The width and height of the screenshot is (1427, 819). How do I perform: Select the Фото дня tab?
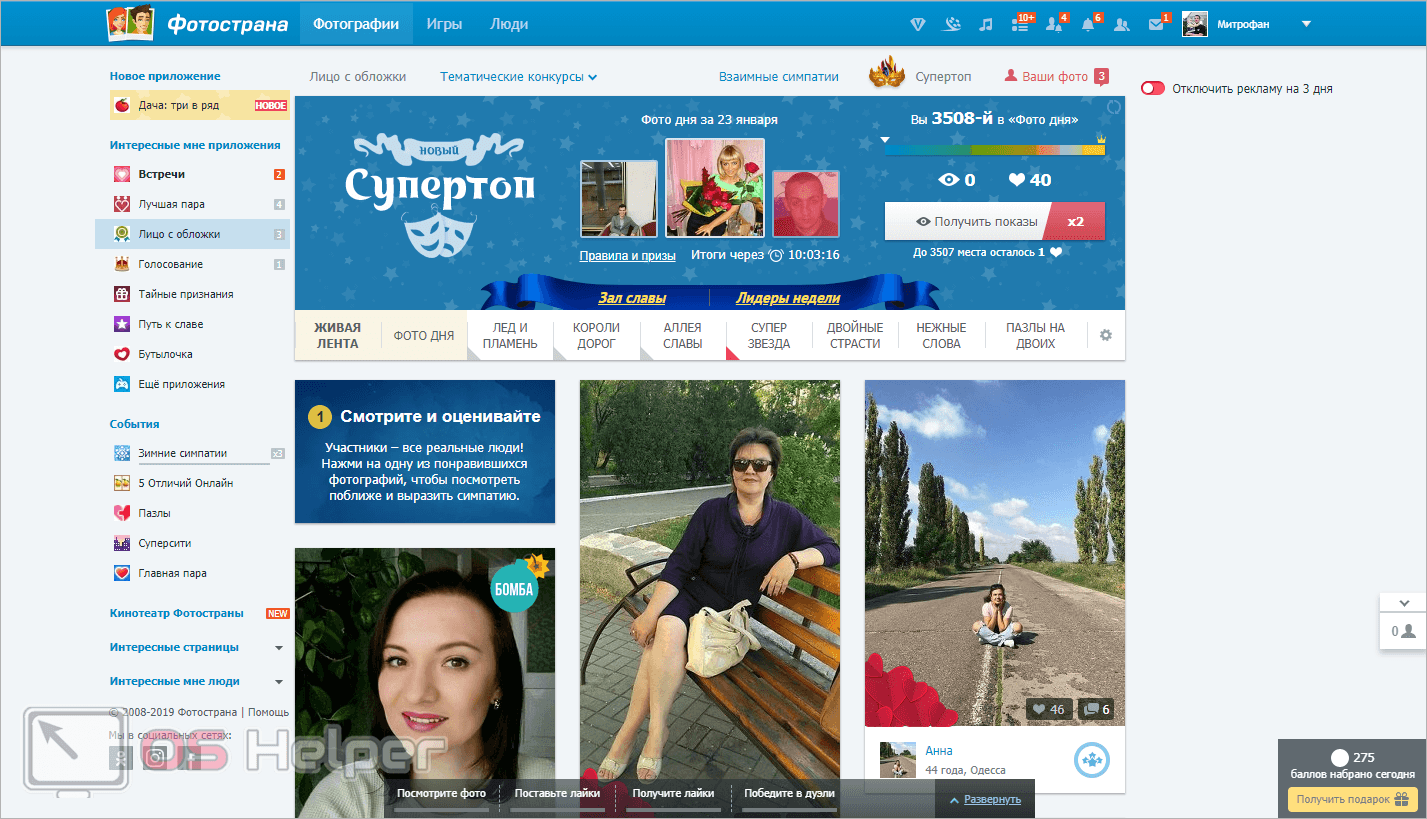pos(424,335)
